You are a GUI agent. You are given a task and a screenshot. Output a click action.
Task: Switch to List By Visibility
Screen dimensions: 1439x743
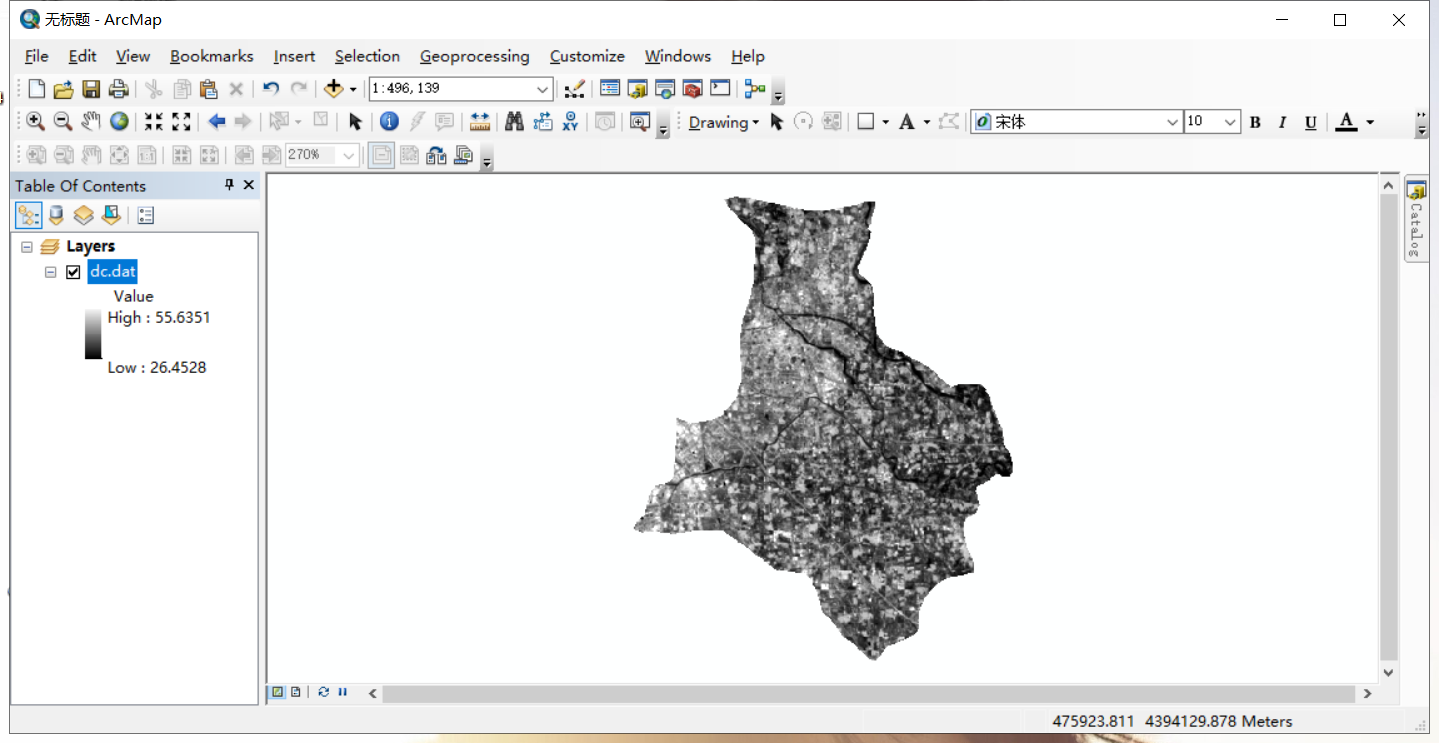coord(83,215)
